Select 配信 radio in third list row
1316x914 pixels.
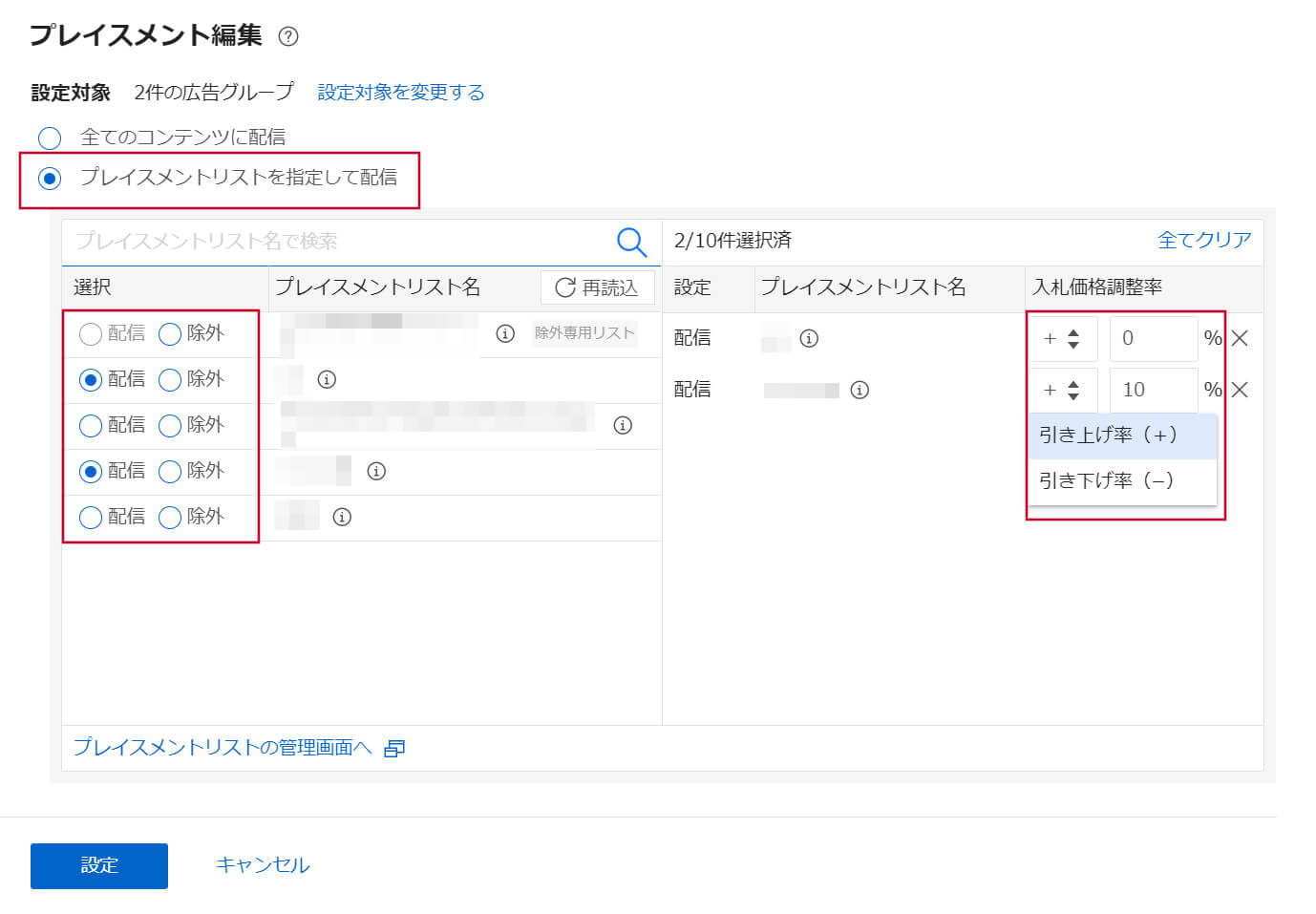click(x=91, y=426)
